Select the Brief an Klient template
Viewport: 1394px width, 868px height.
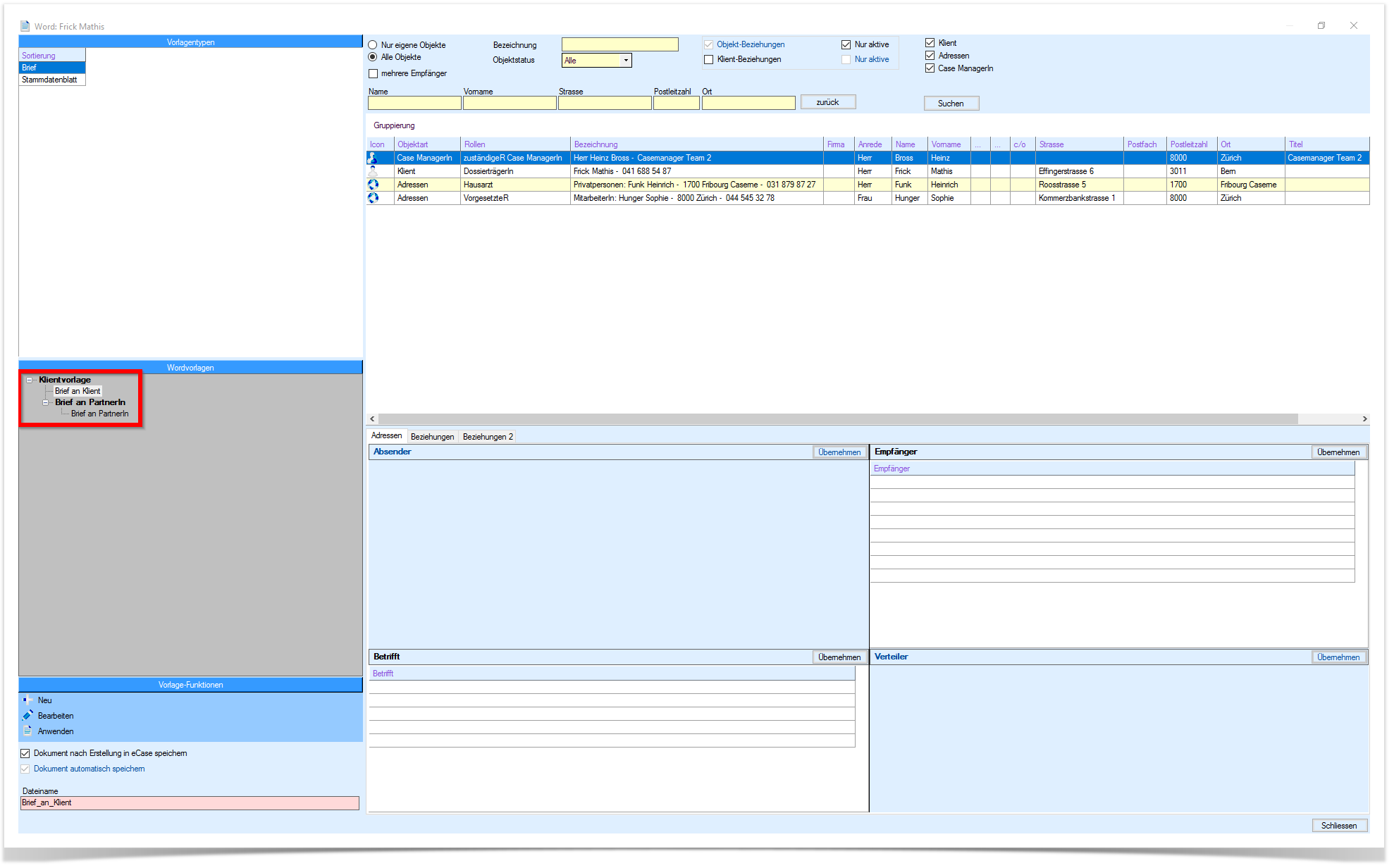point(78,391)
